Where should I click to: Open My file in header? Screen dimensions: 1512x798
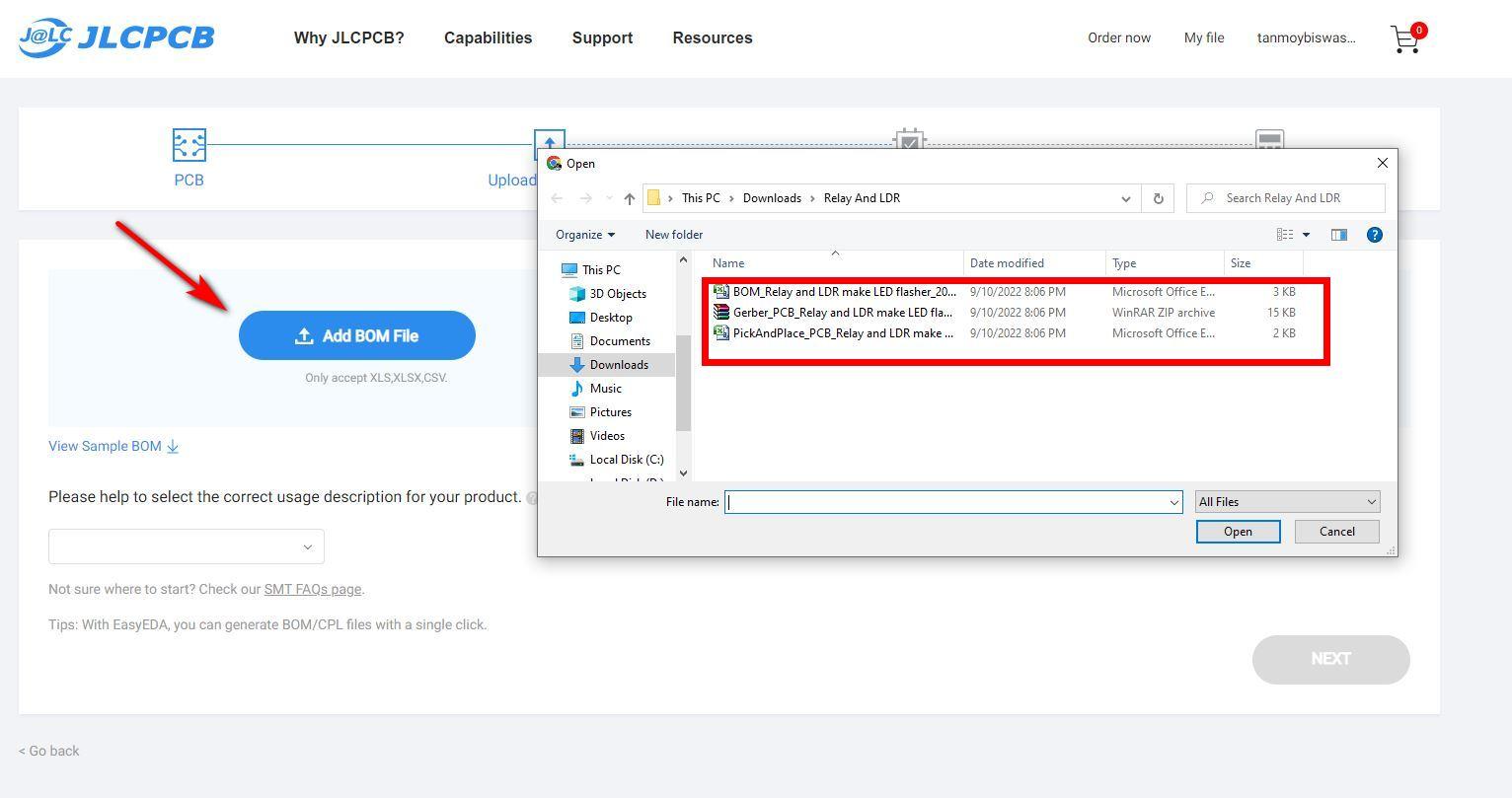click(1204, 37)
